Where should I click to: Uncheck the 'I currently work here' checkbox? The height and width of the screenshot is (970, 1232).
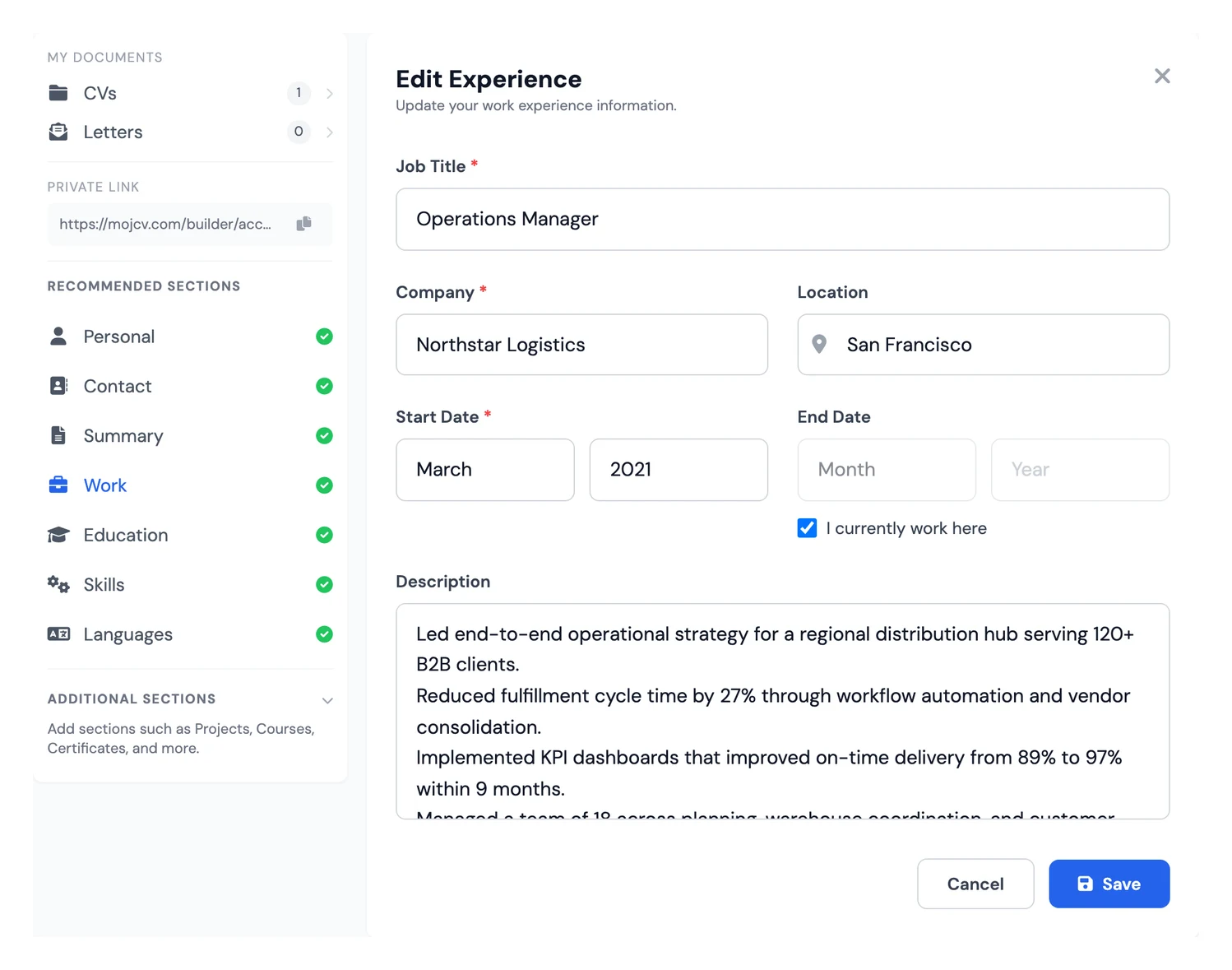807,528
